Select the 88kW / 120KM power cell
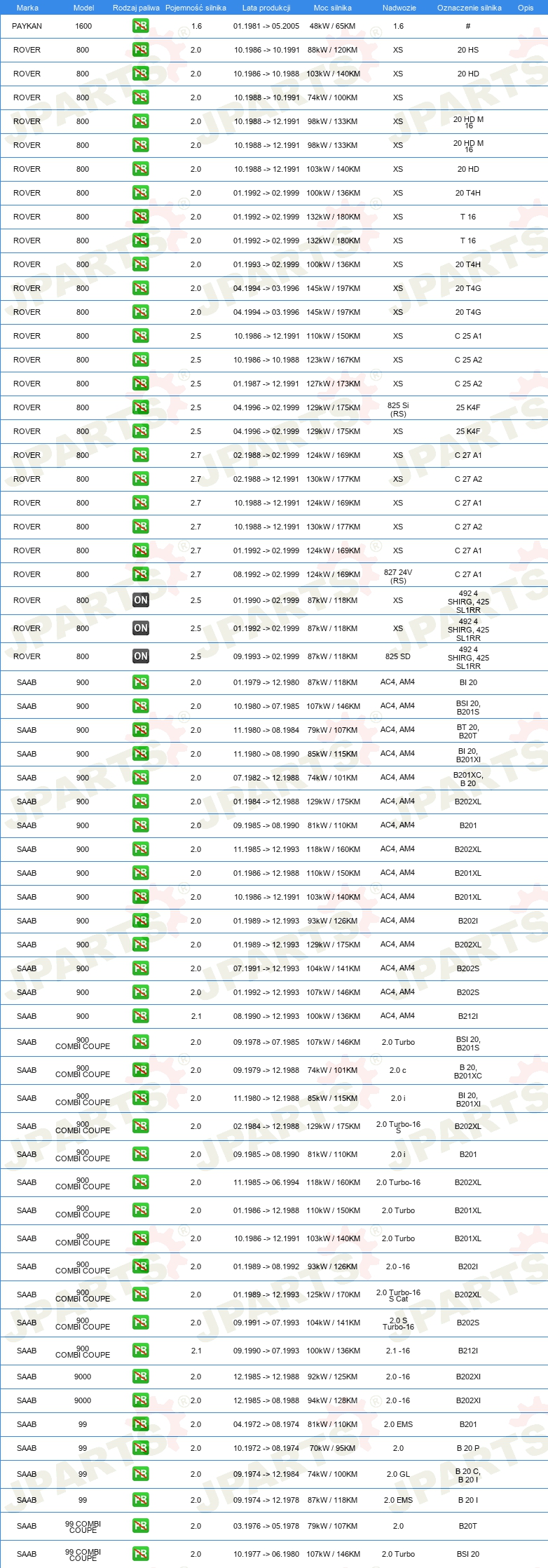 [x=333, y=50]
